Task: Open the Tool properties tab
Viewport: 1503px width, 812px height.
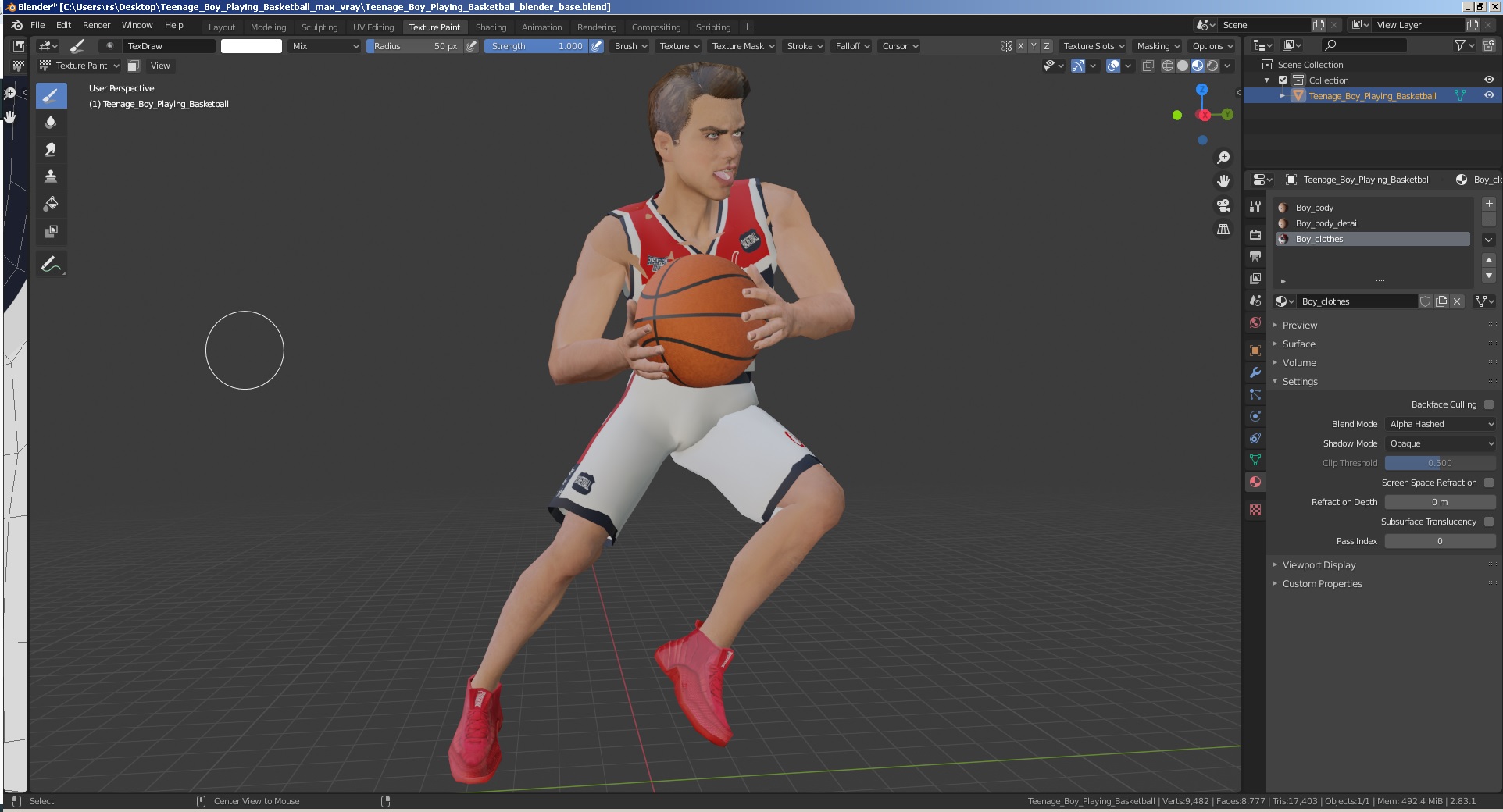Action: coord(1255,207)
